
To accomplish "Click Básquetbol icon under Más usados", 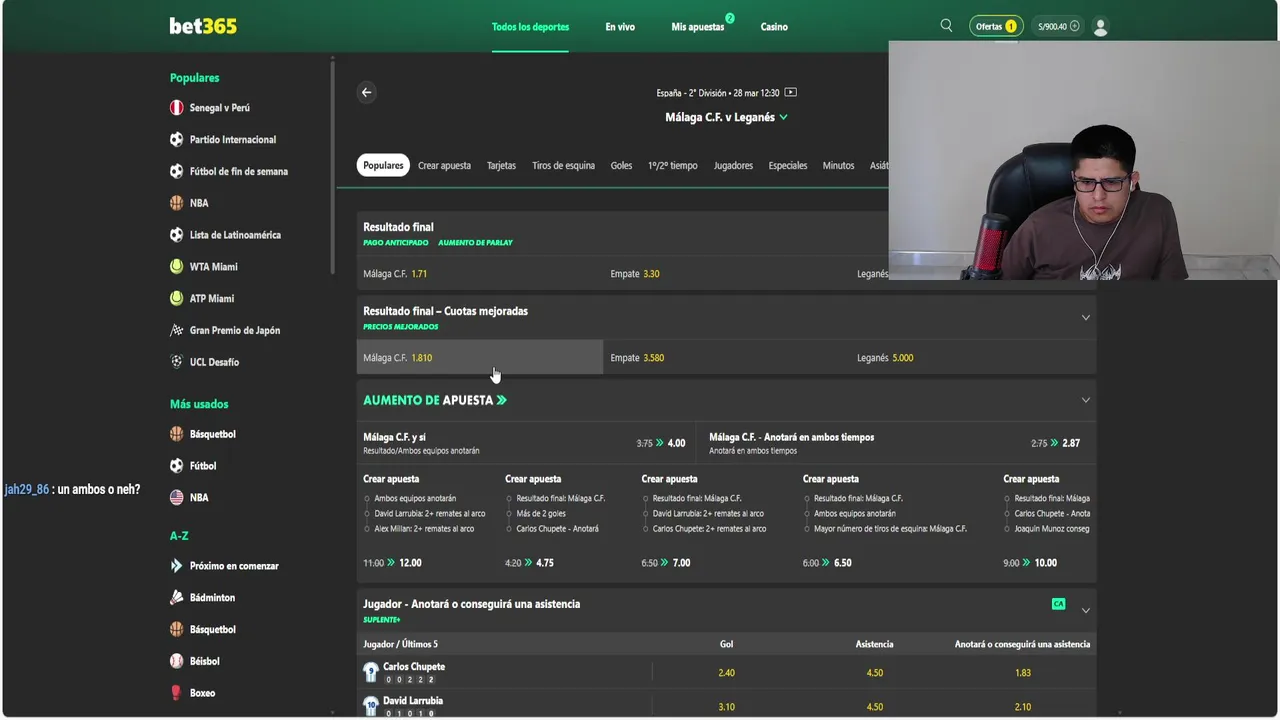I will pyautogui.click(x=176, y=434).
